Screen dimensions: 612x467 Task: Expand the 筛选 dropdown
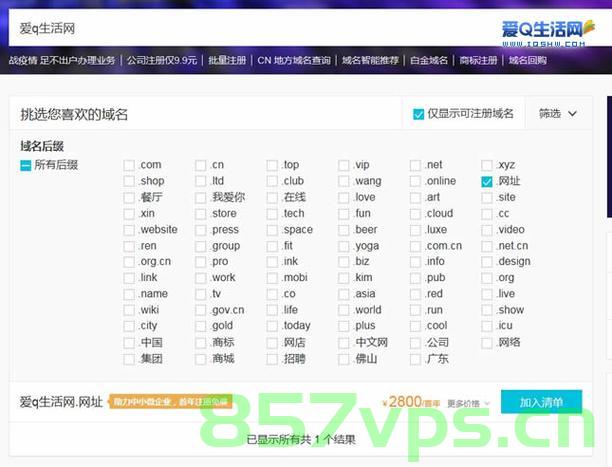click(x=558, y=114)
